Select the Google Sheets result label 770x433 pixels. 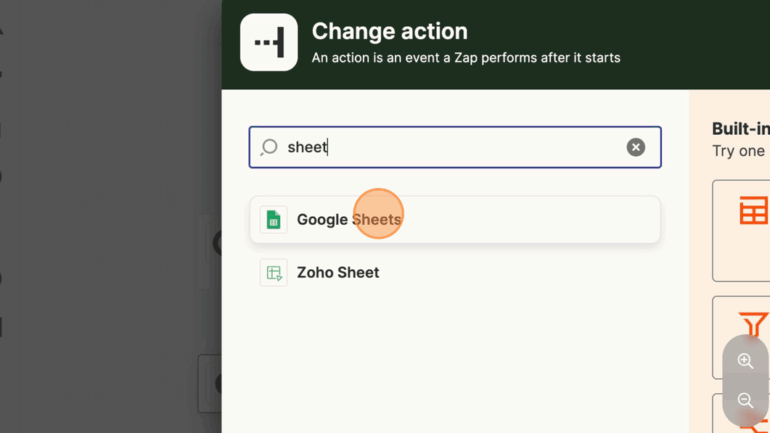click(x=348, y=220)
